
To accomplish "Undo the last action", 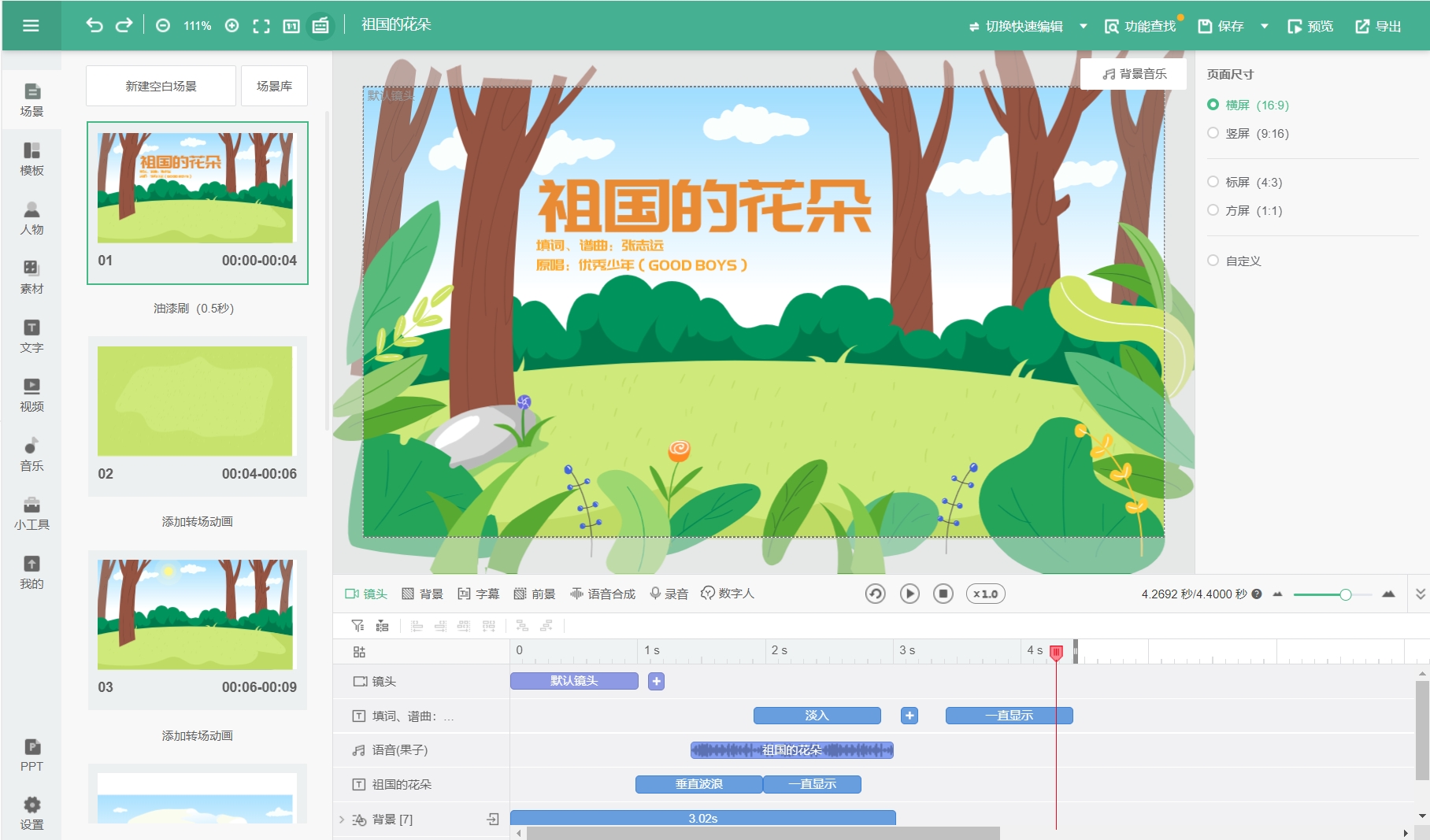I will pos(94,25).
